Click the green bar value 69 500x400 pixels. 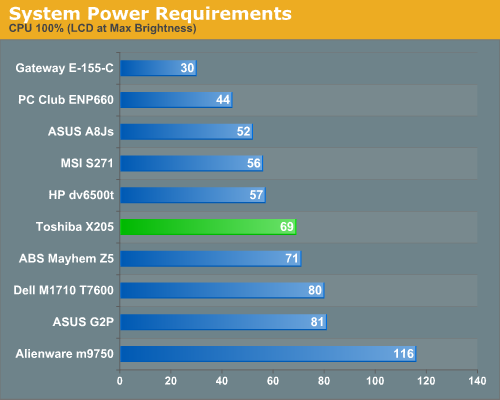287,227
